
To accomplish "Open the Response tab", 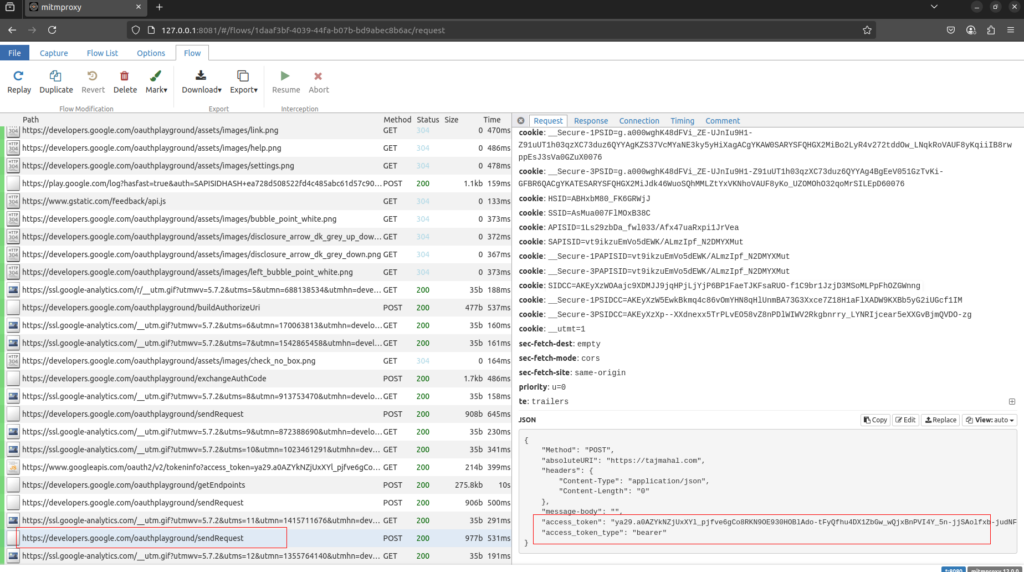I will click(x=590, y=121).
